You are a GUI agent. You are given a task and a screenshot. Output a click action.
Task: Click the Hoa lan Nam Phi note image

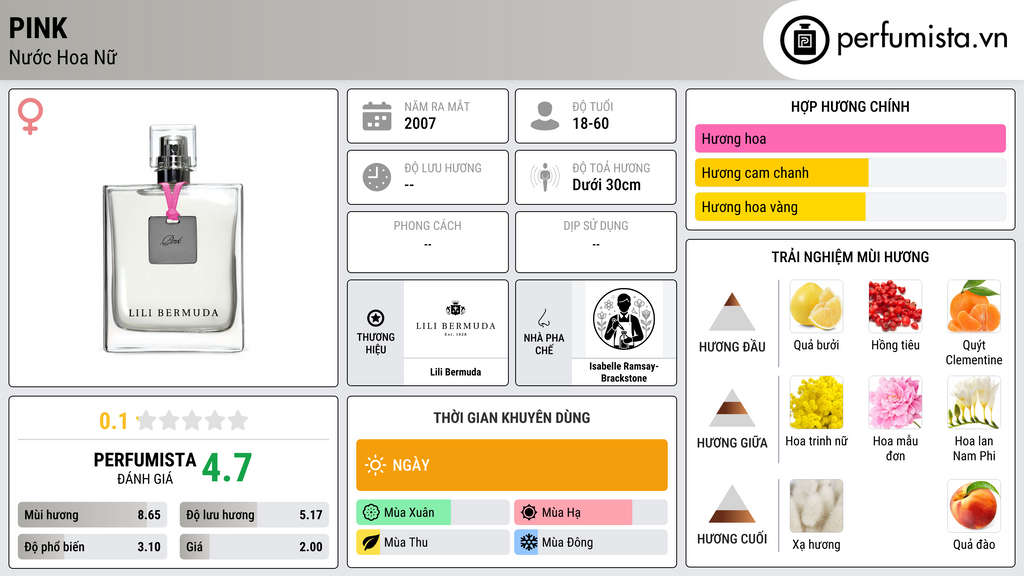(974, 402)
